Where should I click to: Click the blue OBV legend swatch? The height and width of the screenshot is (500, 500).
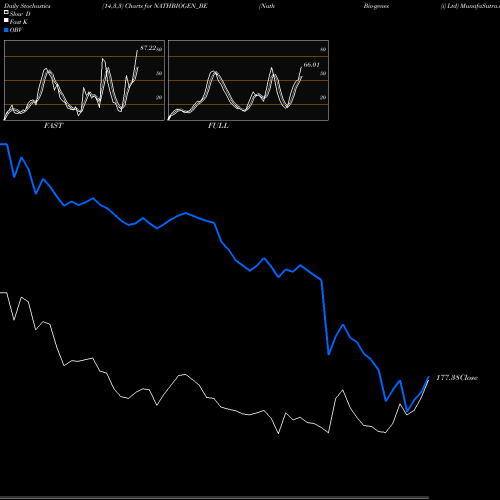tap(6, 30)
